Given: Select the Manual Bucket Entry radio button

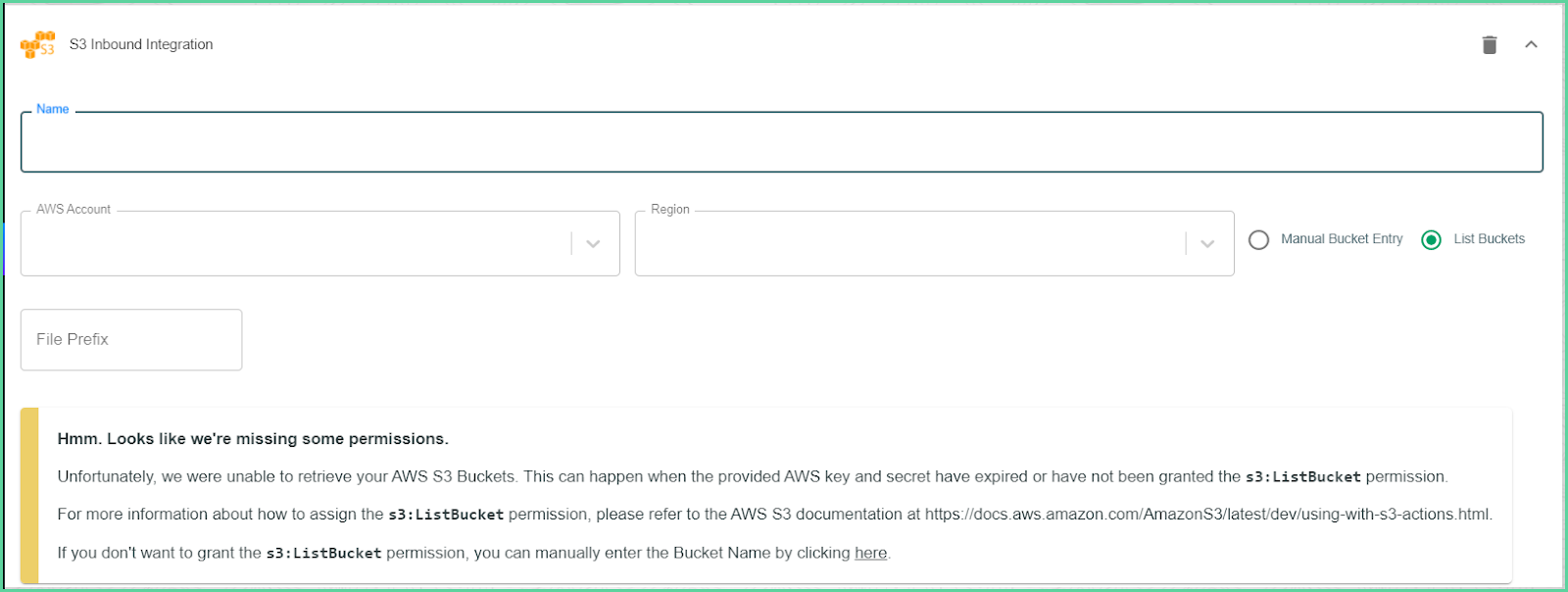Looking at the screenshot, I should click(x=1259, y=240).
